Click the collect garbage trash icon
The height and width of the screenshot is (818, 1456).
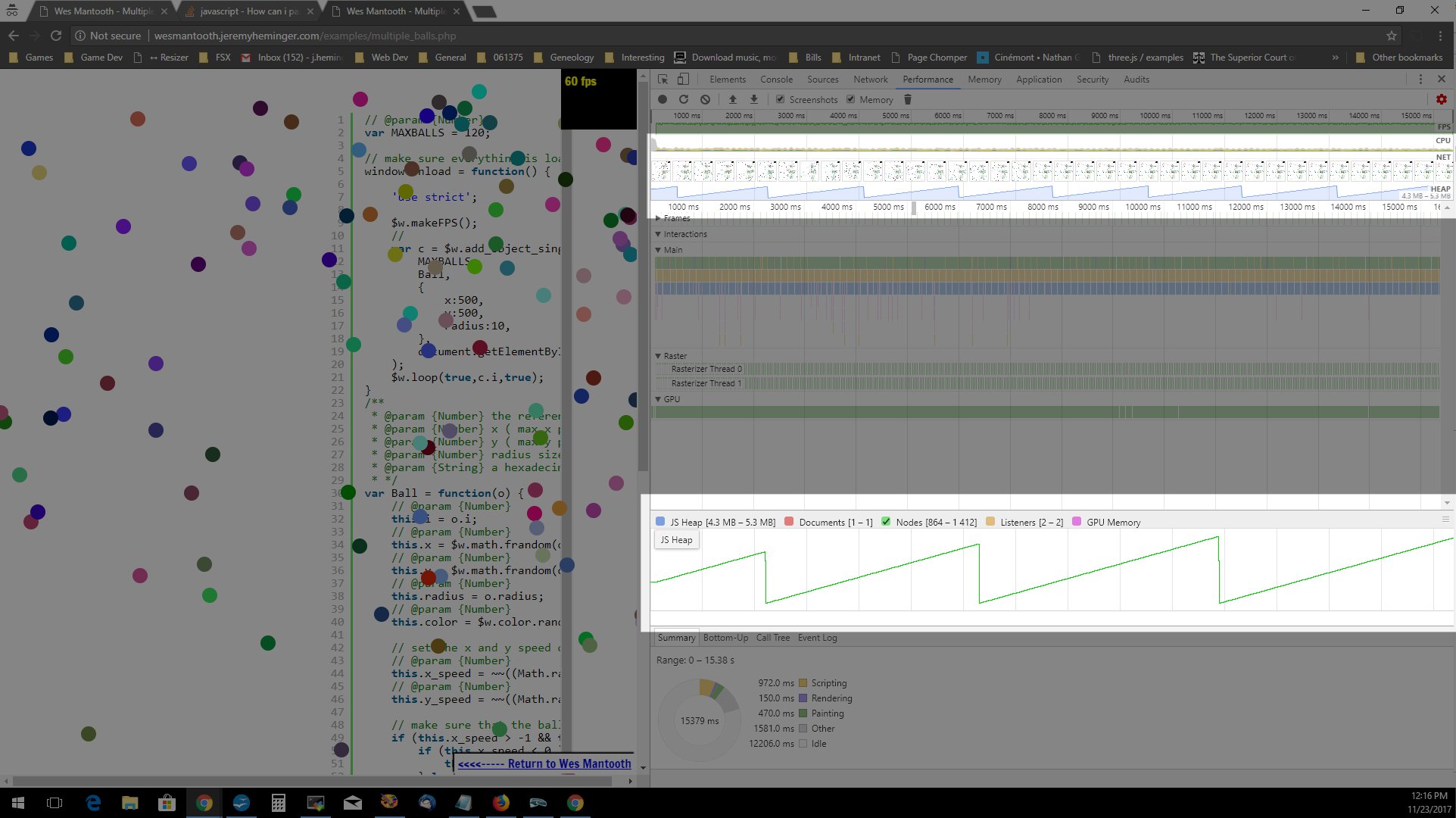[908, 99]
